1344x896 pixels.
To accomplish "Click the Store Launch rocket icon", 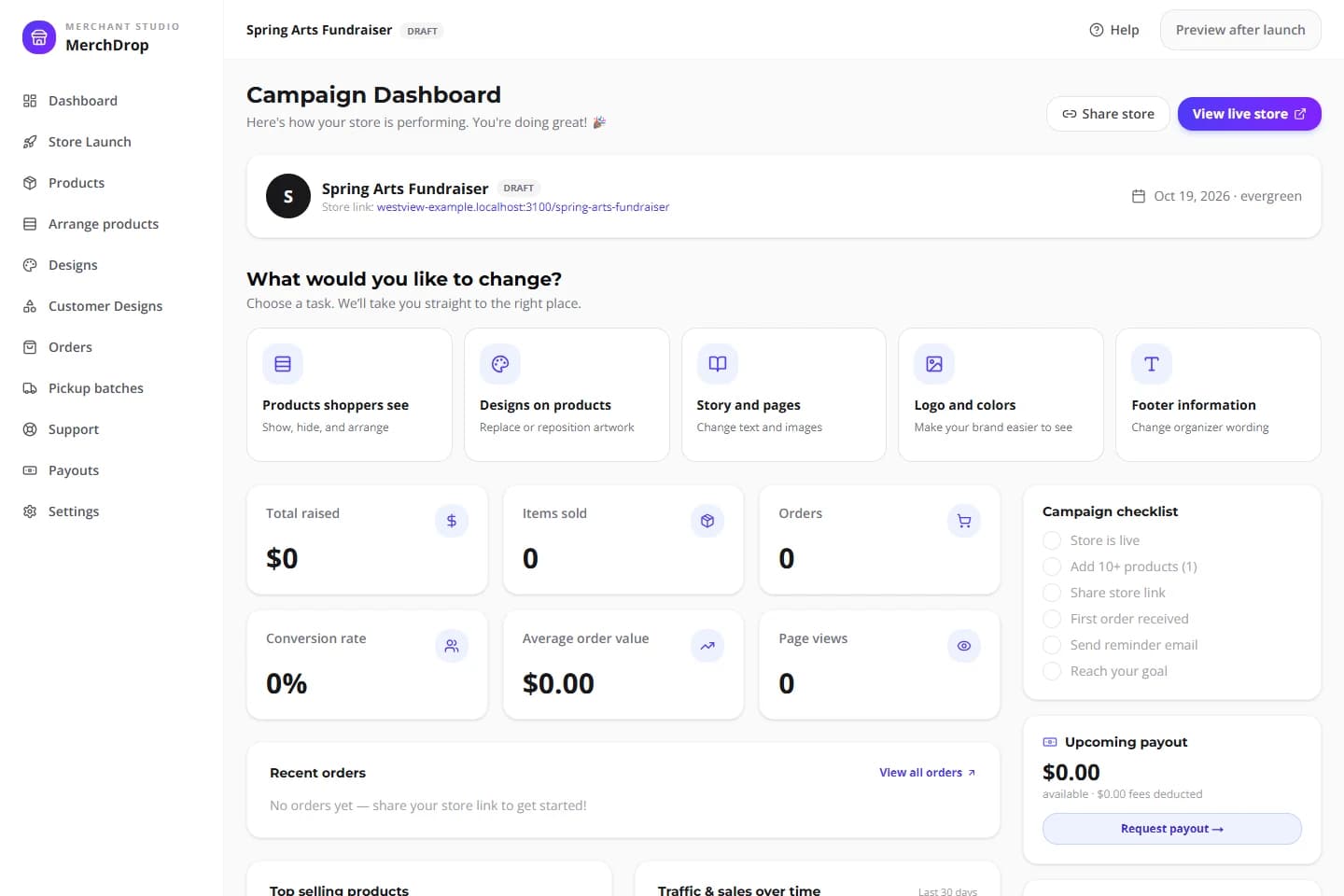I will click(30, 142).
